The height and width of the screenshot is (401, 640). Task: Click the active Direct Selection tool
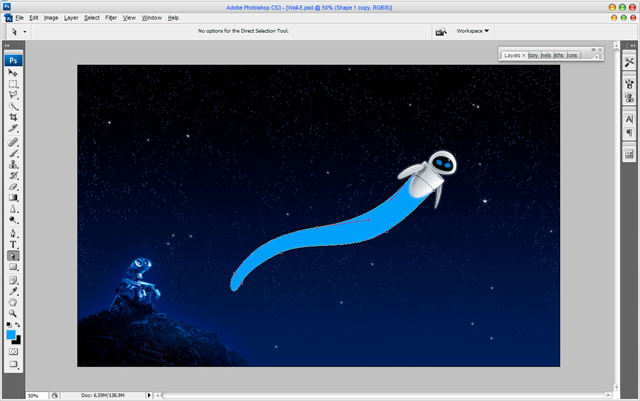[x=13, y=256]
